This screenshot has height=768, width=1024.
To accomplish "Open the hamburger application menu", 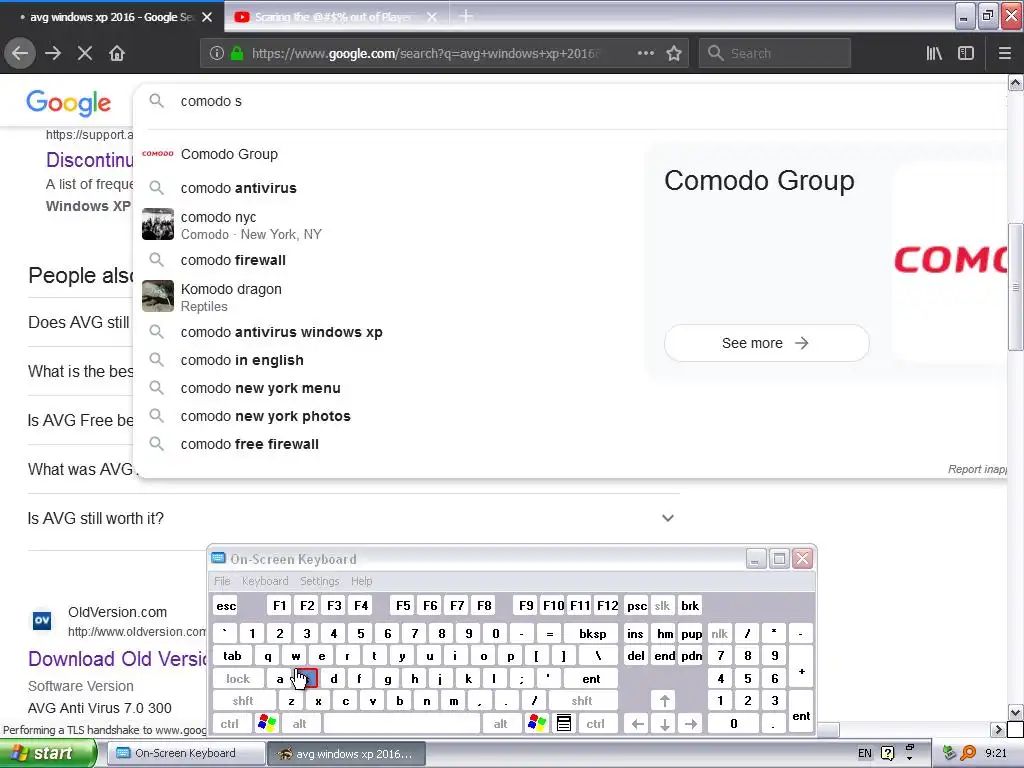I will pos(1005,54).
